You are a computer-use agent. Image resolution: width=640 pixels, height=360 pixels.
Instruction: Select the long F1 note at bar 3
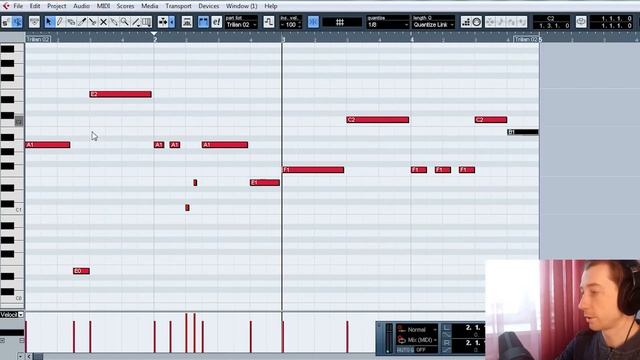pyautogui.click(x=313, y=170)
